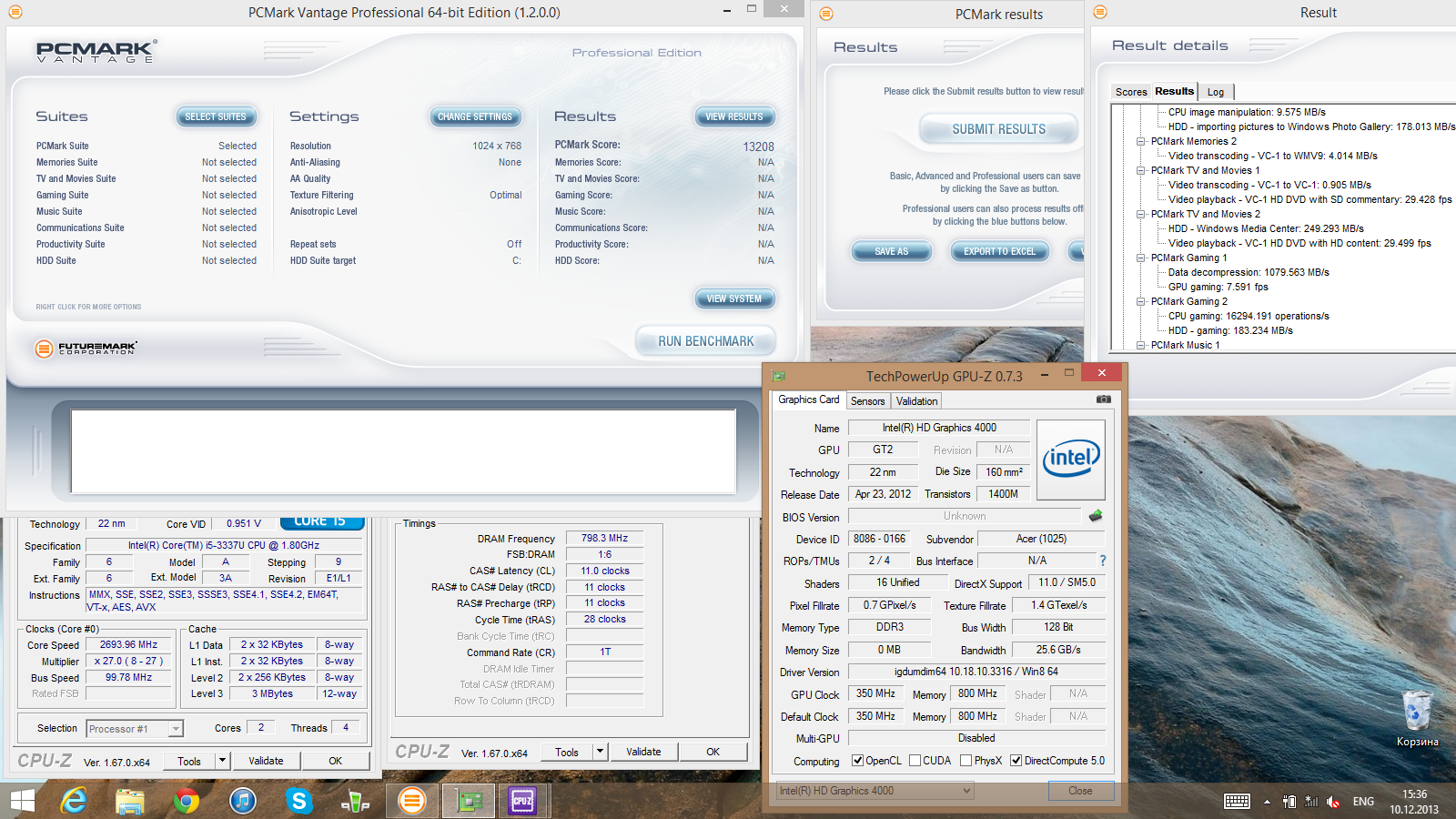Image resolution: width=1456 pixels, height=819 pixels.
Task: Collapse the PCMark TV and Movies 1 node
Action: [x=1140, y=170]
